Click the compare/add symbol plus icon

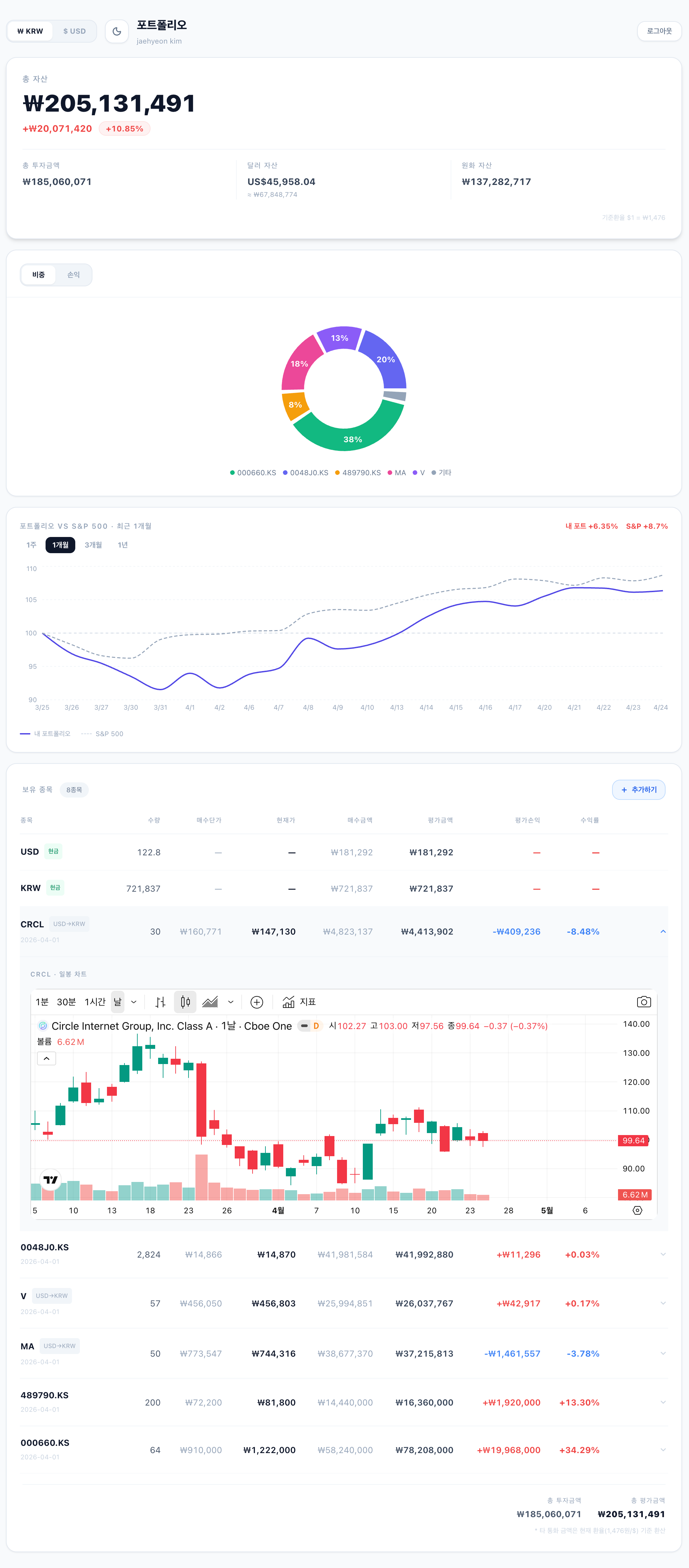point(257,1002)
